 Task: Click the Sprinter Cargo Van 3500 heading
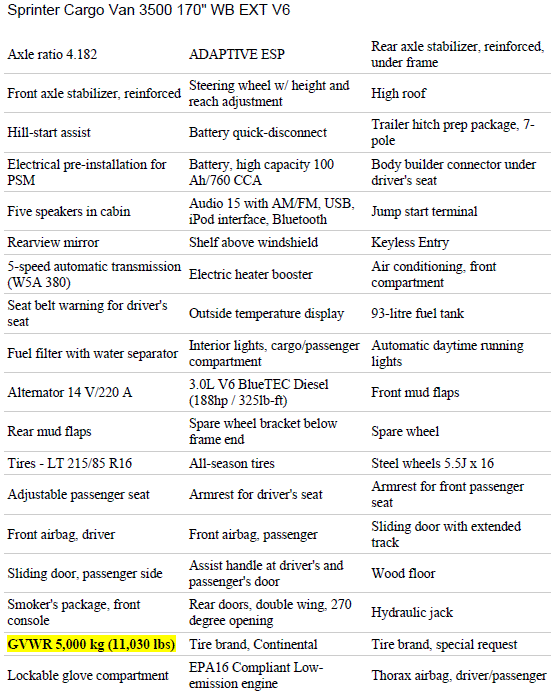(149, 10)
